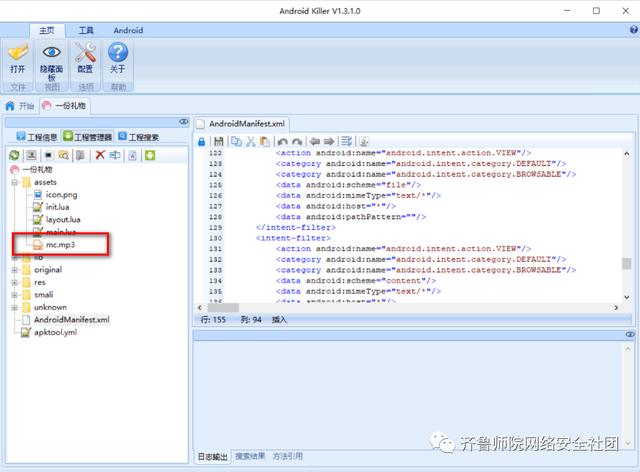The height and width of the screenshot is (472, 640).
Task: Toggle the log panel eye visibility icon
Action: [x=630, y=334]
